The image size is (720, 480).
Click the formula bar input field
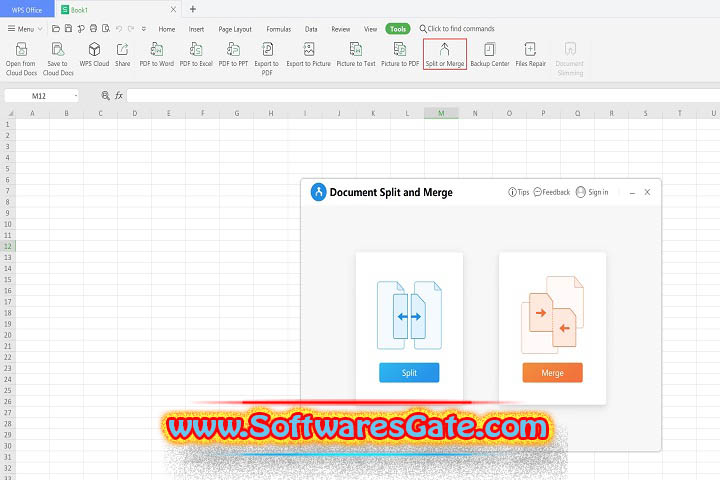422,96
